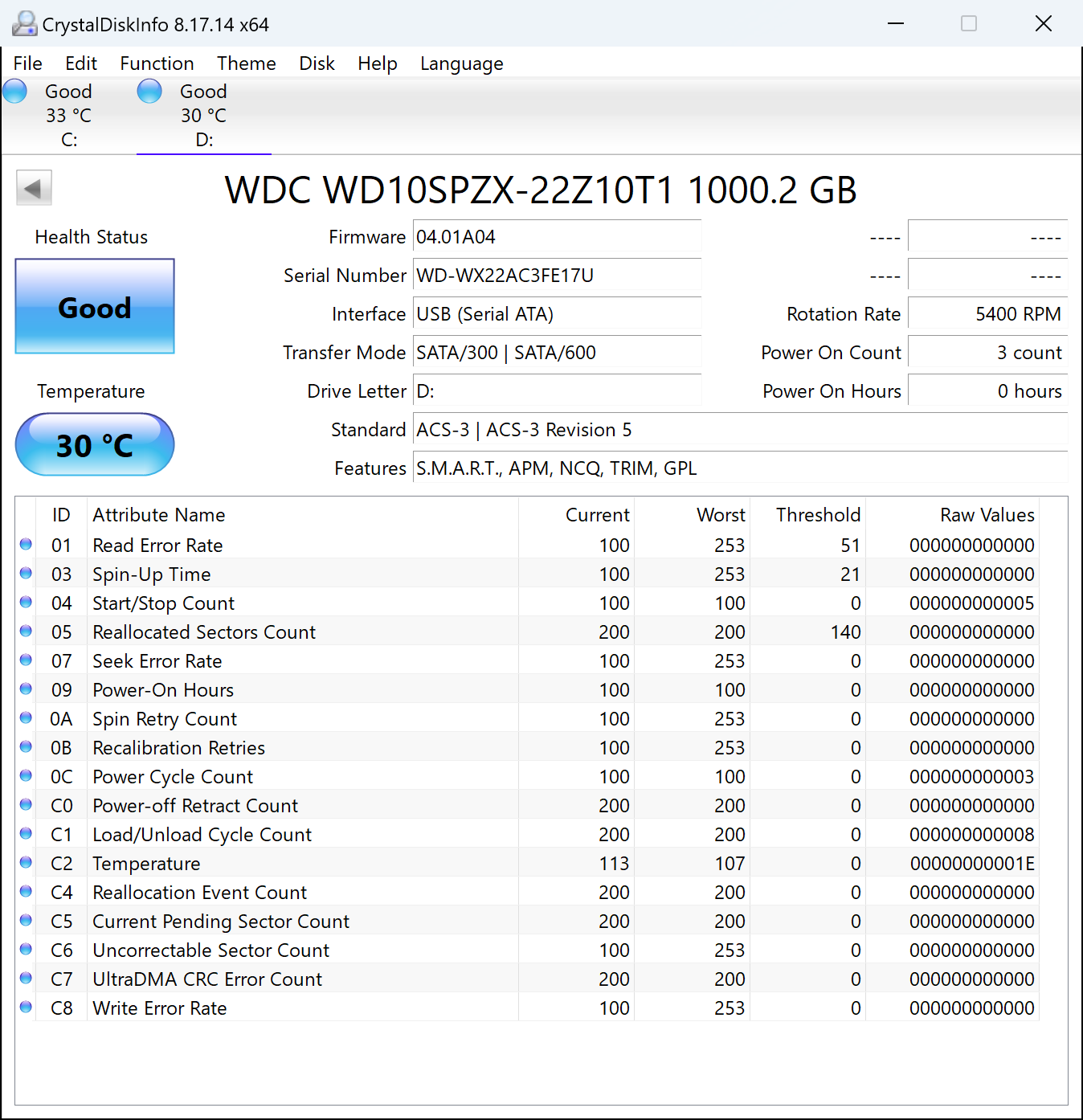Click the Health Status label
Image resolution: width=1083 pixels, height=1120 pixels.
[92, 237]
